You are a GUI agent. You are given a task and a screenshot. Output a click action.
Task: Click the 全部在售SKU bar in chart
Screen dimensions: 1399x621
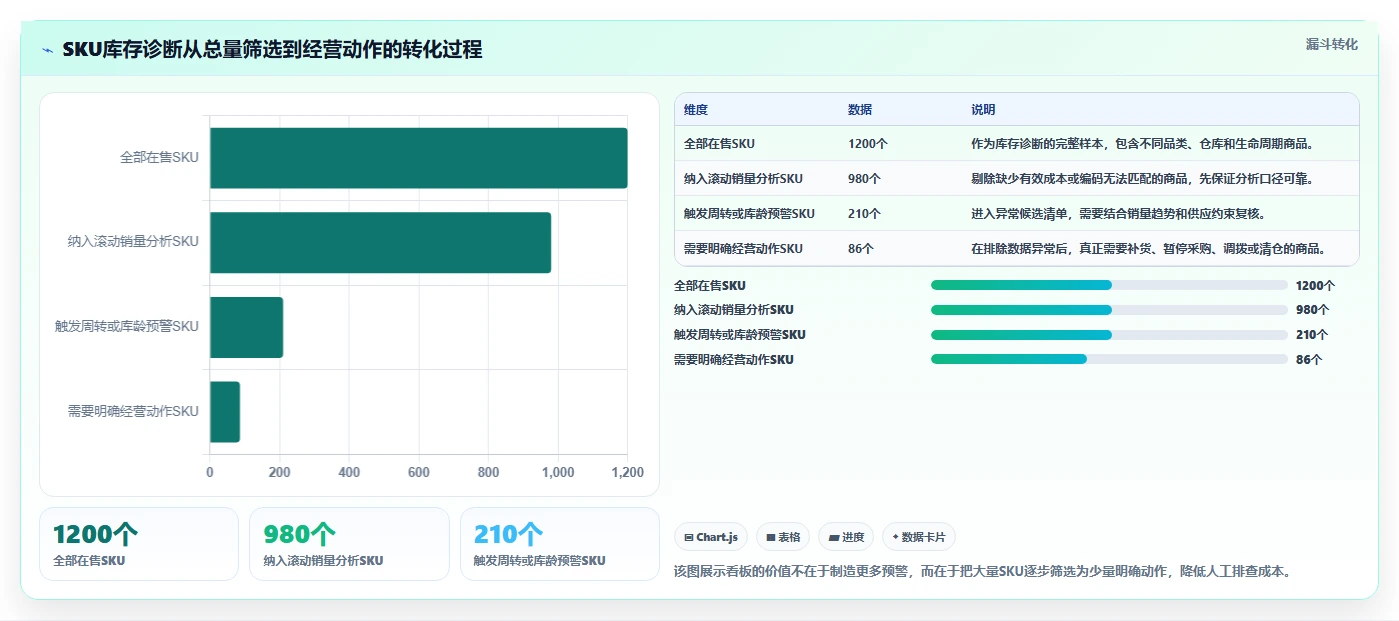pyautogui.click(x=418, y=158)
